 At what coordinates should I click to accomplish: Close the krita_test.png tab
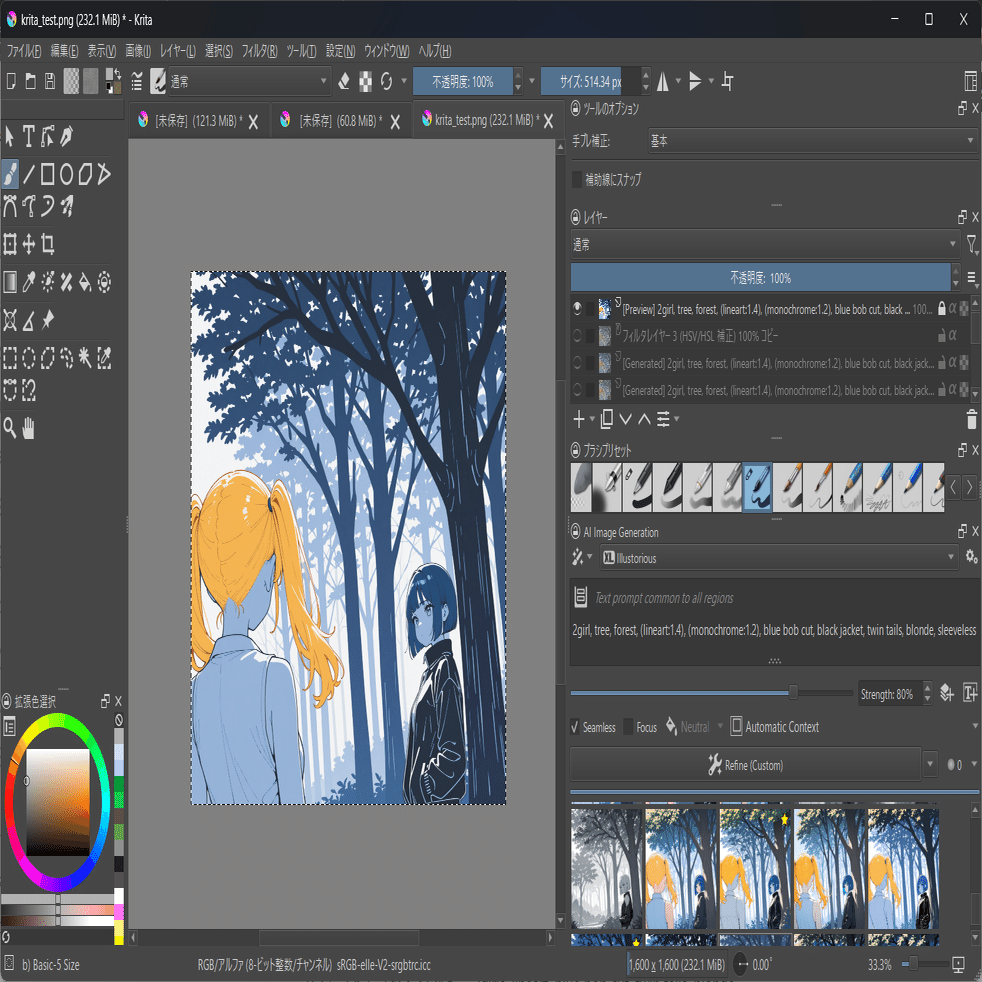point(548,121)
